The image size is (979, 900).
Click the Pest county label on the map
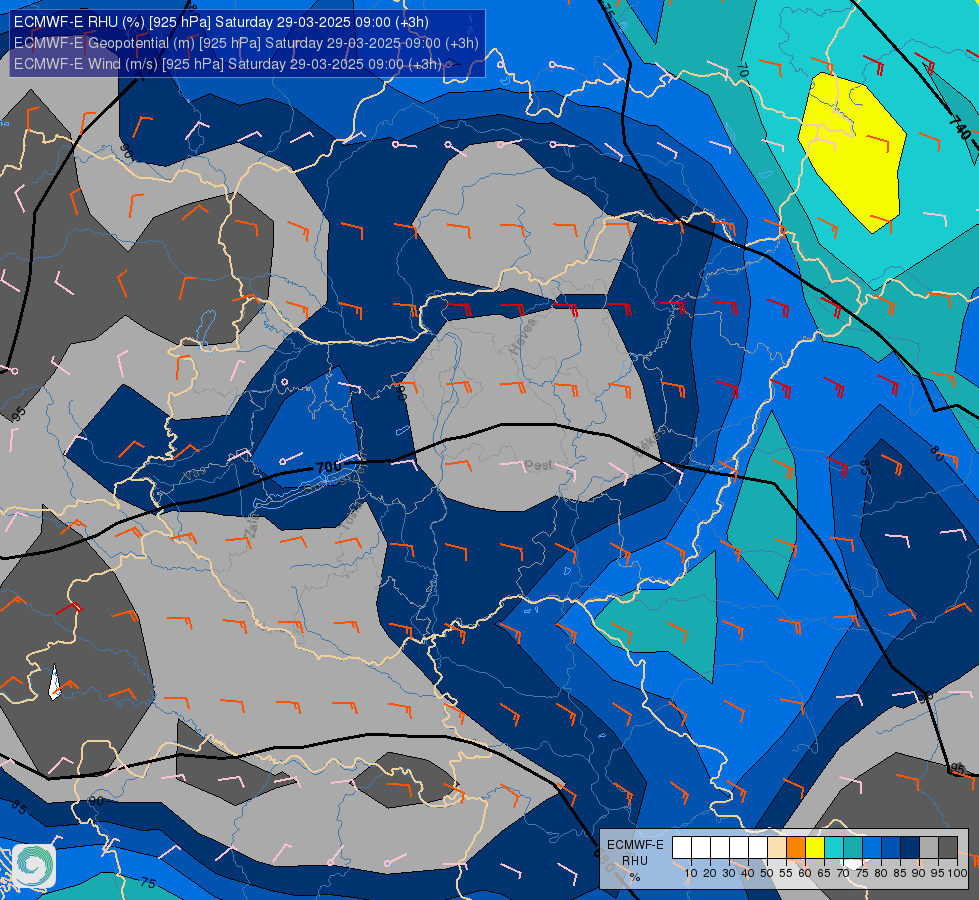(538, 465)
